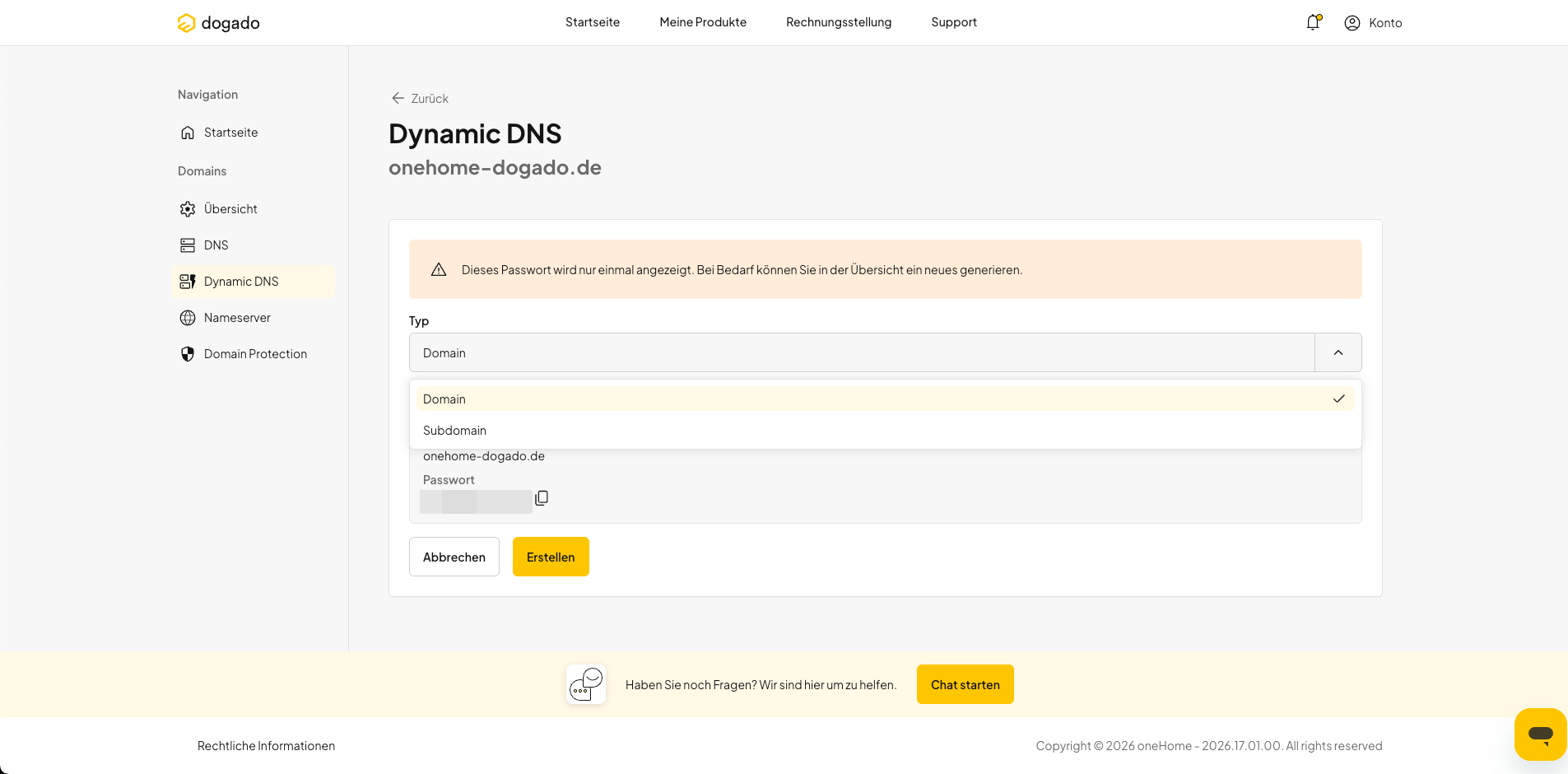
Task: Open Domain Protection in the sidebar
Action: 255,354
